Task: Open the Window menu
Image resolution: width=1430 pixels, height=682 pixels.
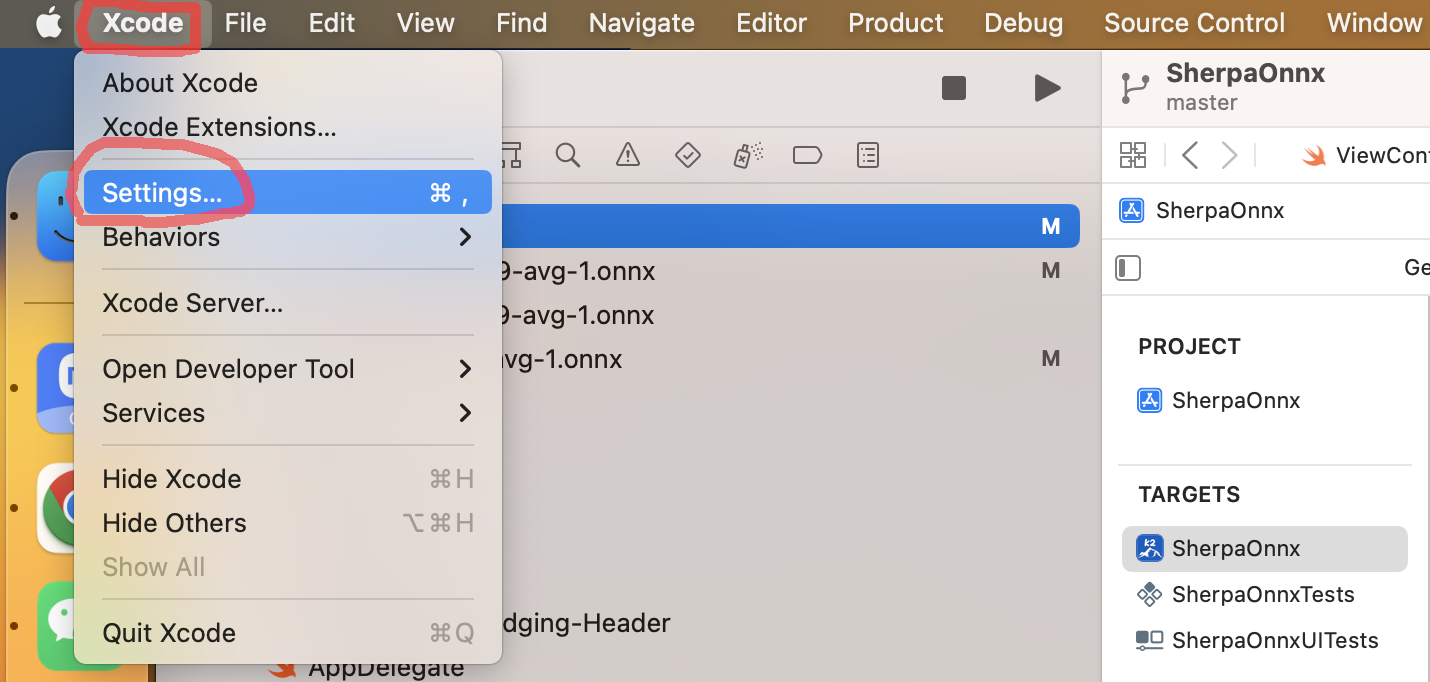Action: (x=1374, y=23)
